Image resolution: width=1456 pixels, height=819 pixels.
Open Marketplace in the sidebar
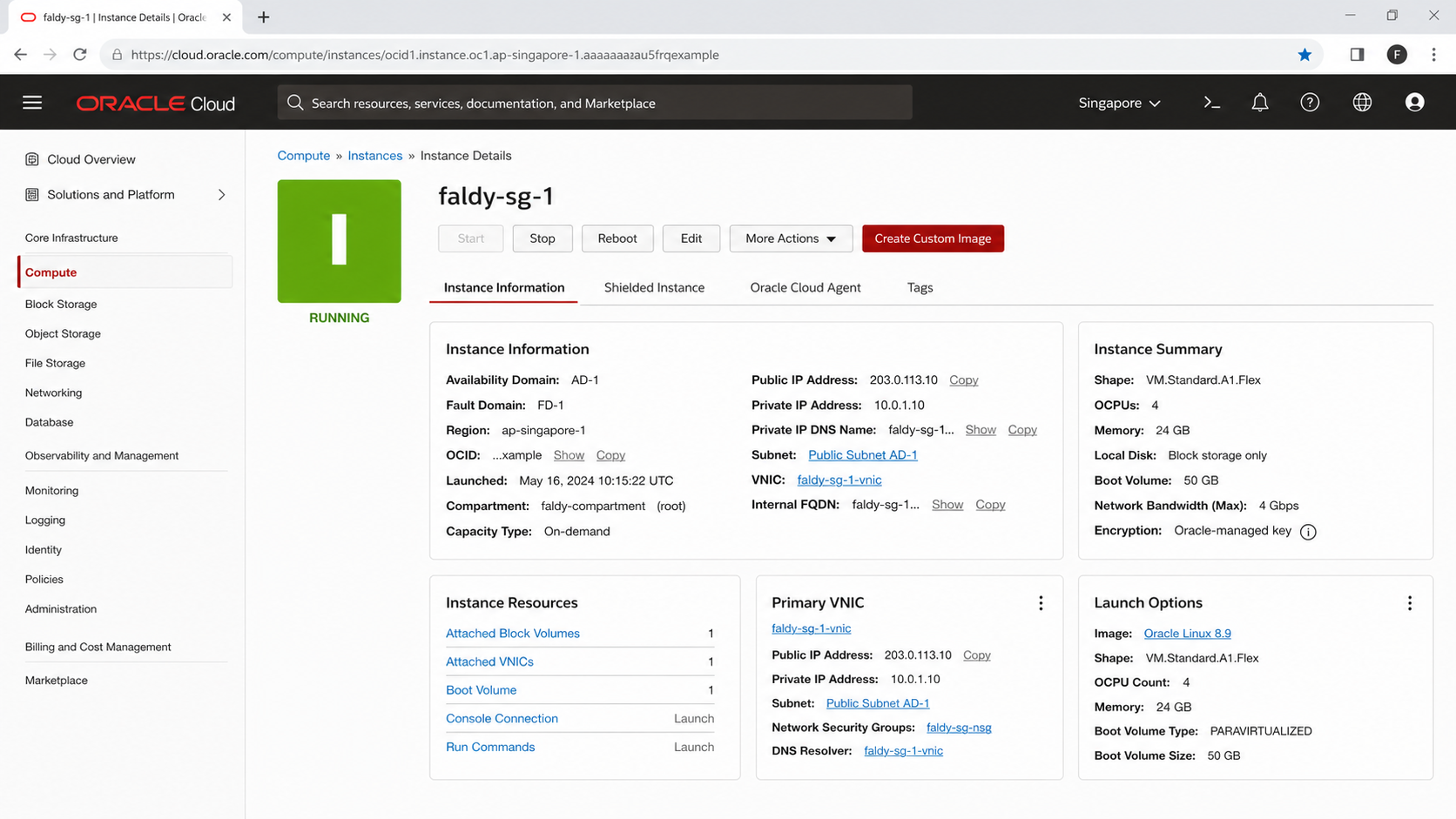point(56,681)
